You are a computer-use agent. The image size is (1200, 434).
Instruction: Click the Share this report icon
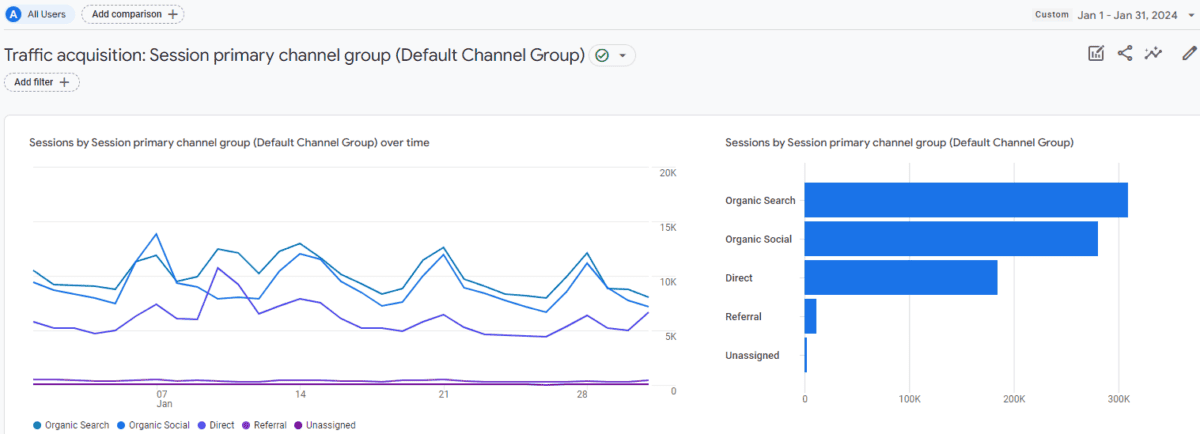click(x=1125, y=54)
